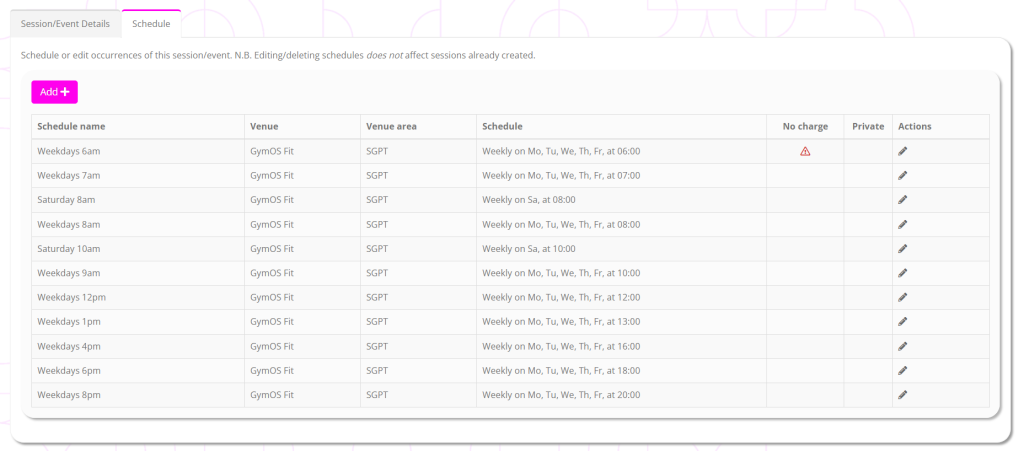This screenshot has width=1024, height=451.
Task: Click the No charge column header
Action: (x=805, y=127)
